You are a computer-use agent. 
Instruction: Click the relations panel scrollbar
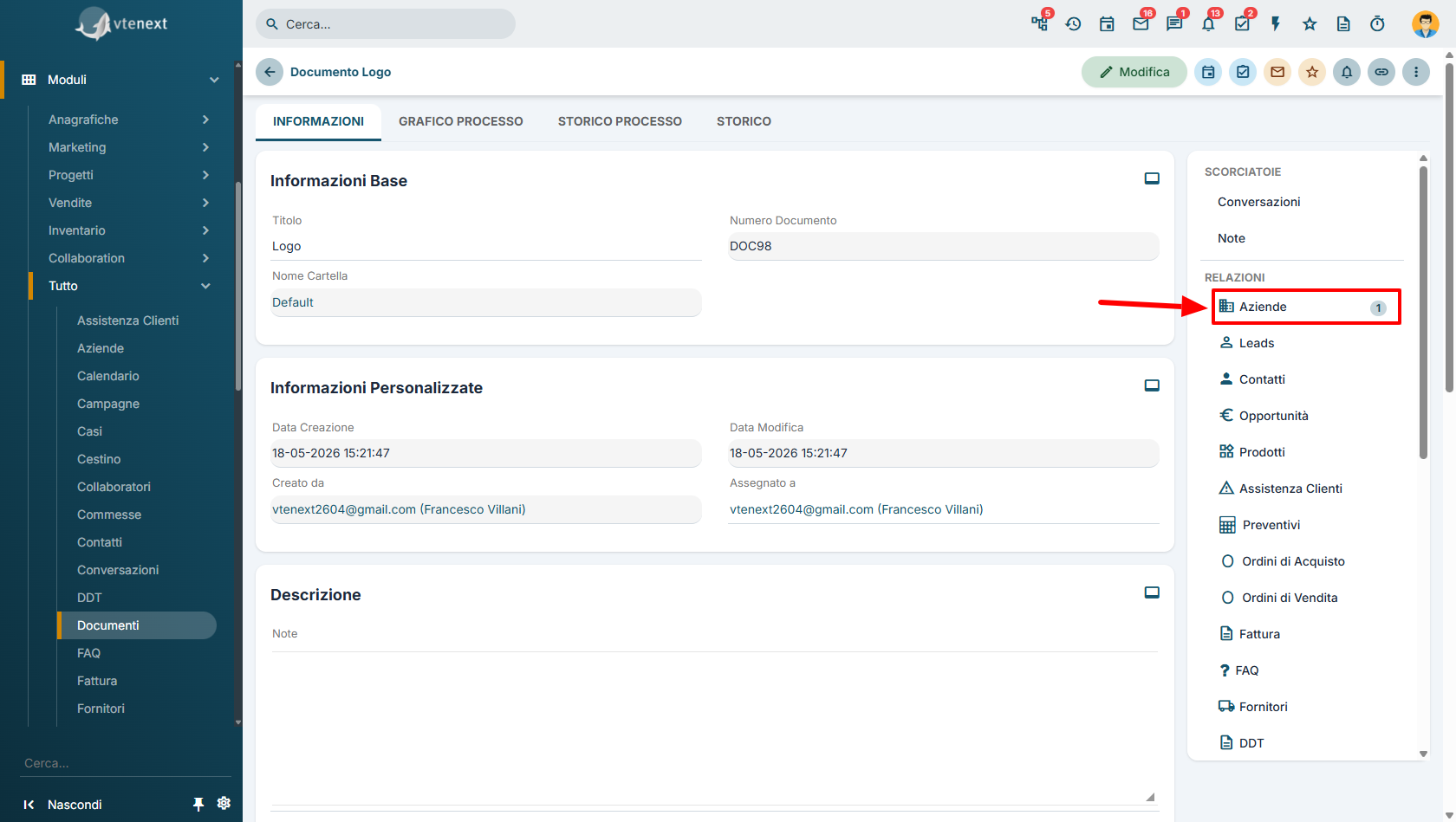tap(1423, 312)
